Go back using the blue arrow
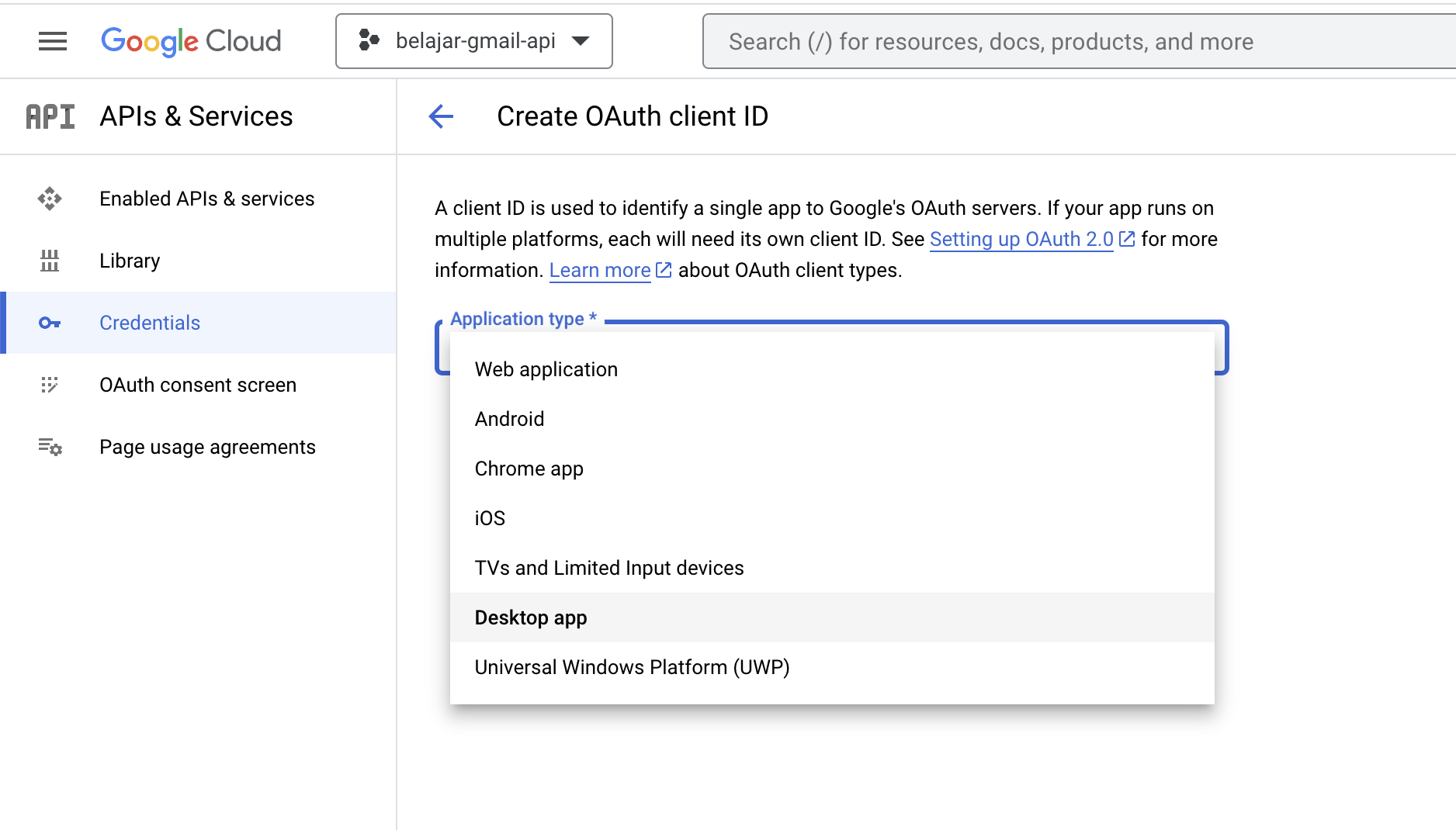Viewport: 1456px width, 830px height. click(441, 116)
